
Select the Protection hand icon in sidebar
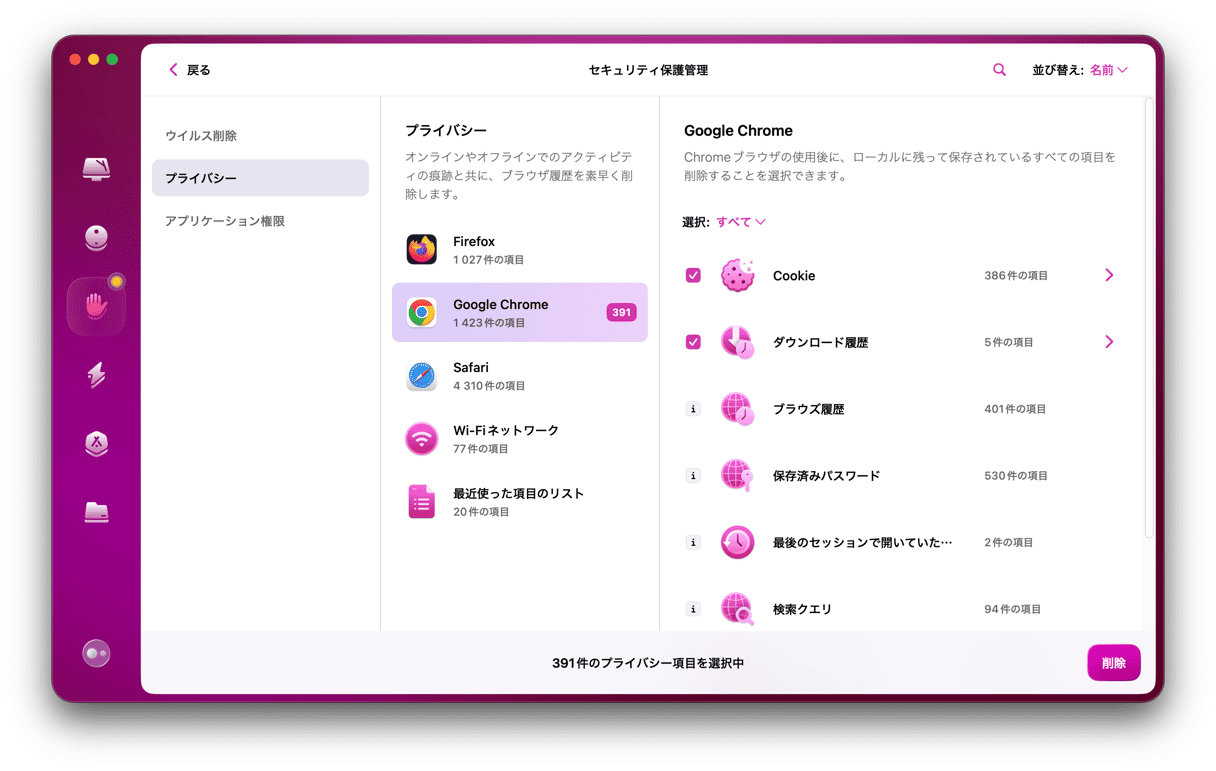pos(96,305)
